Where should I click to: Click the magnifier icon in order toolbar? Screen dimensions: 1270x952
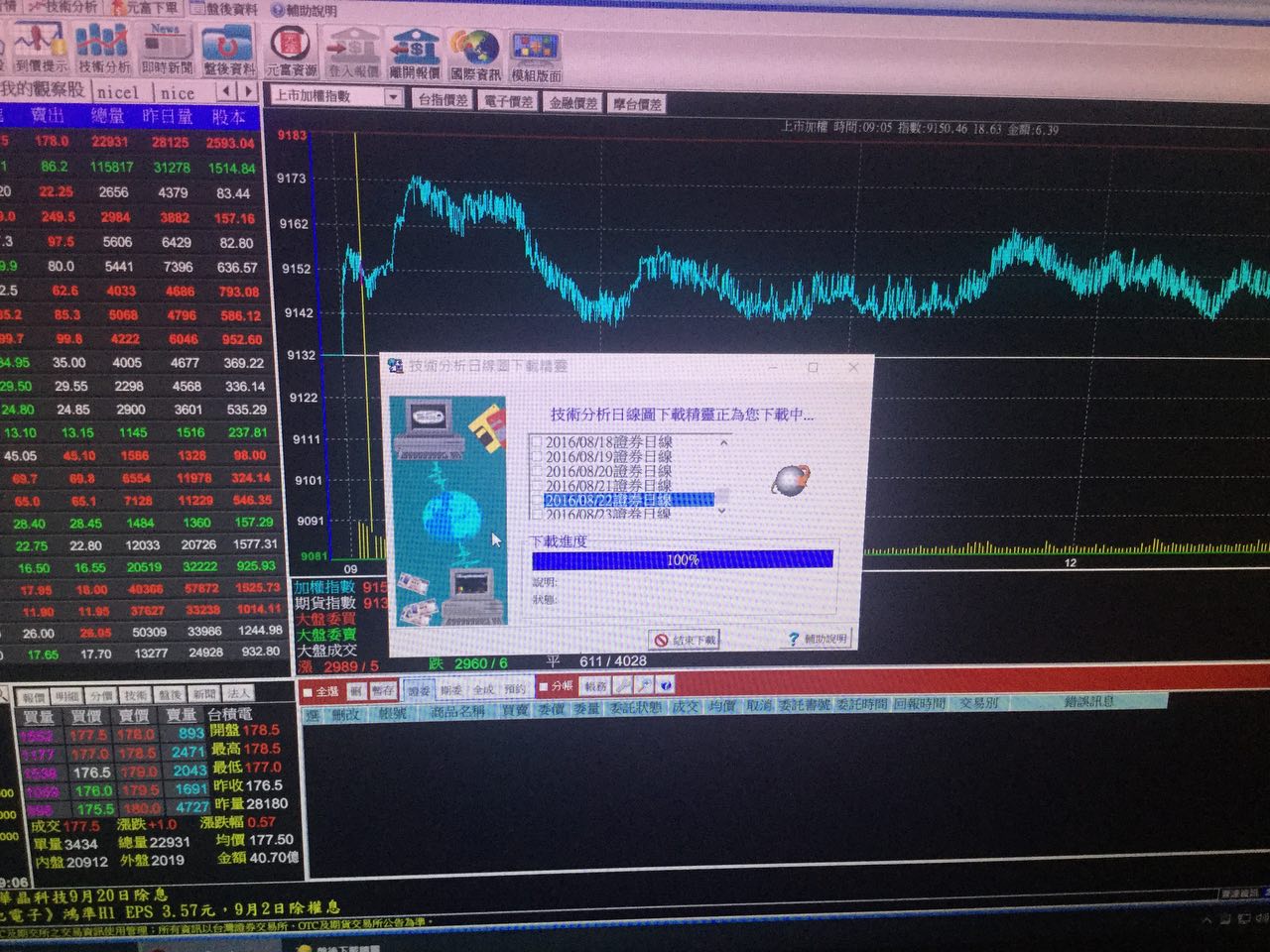point(644,686)
